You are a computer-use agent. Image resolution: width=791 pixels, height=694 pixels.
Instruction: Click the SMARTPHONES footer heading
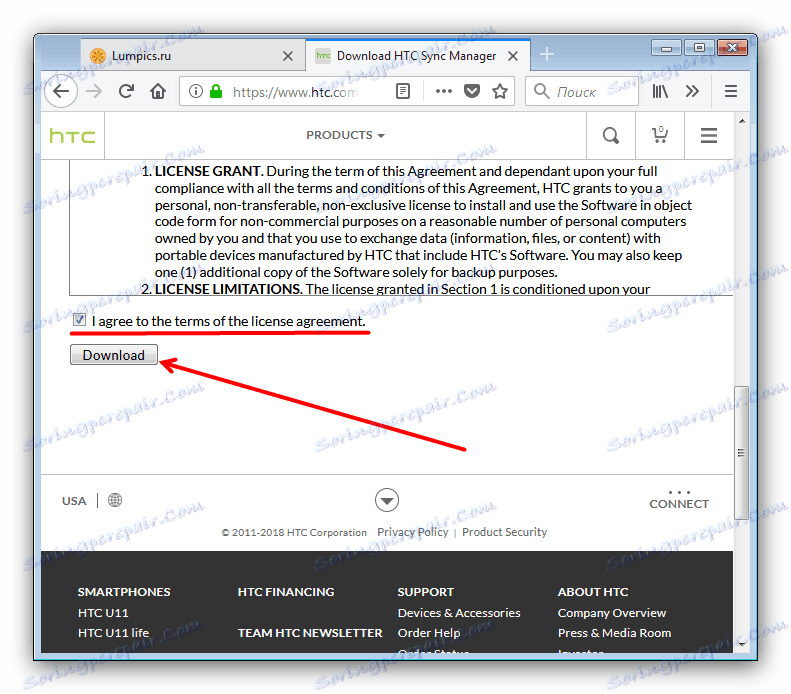pos(124,592)
